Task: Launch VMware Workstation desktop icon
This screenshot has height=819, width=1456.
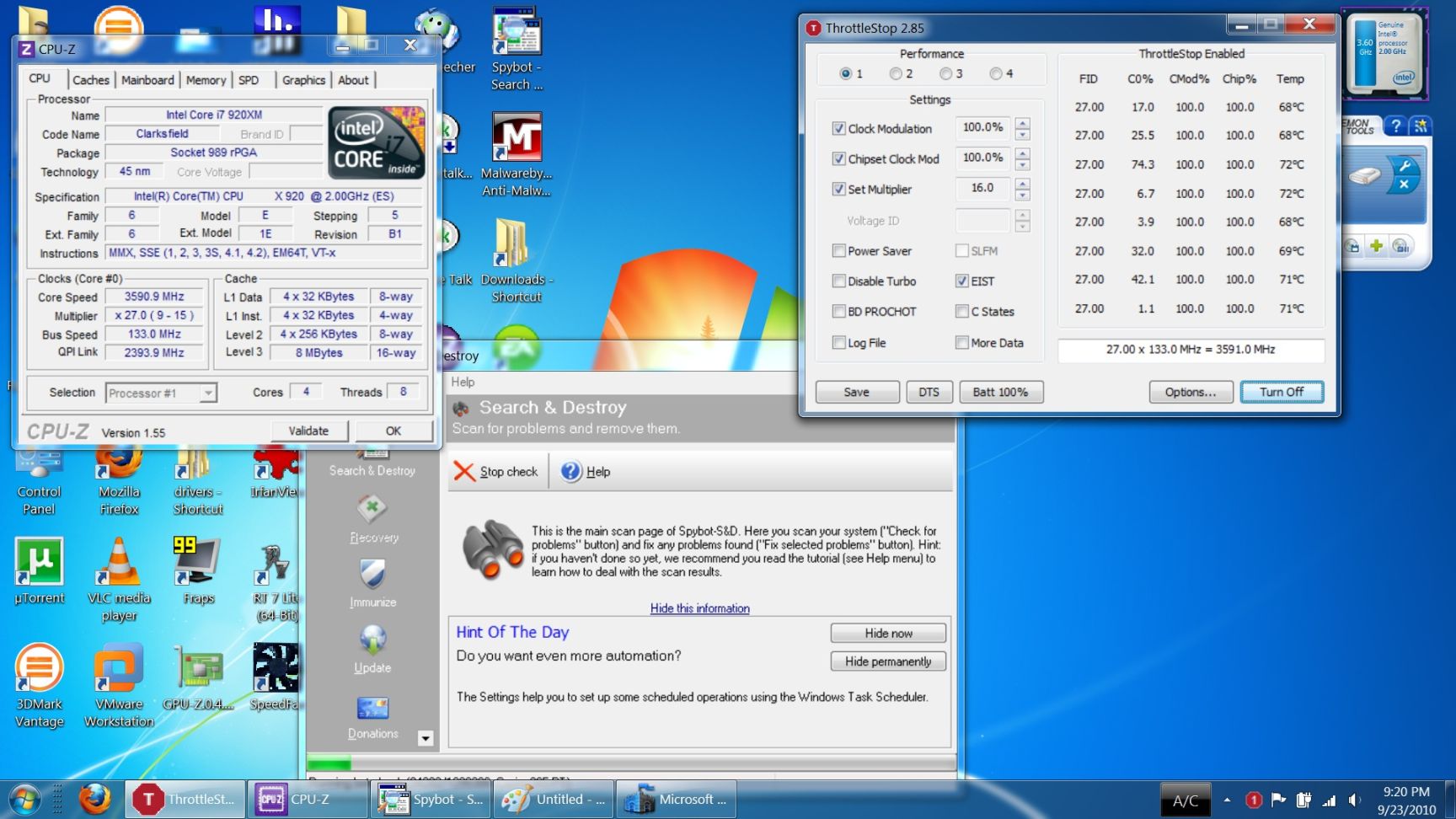Action: click(119, 686)
